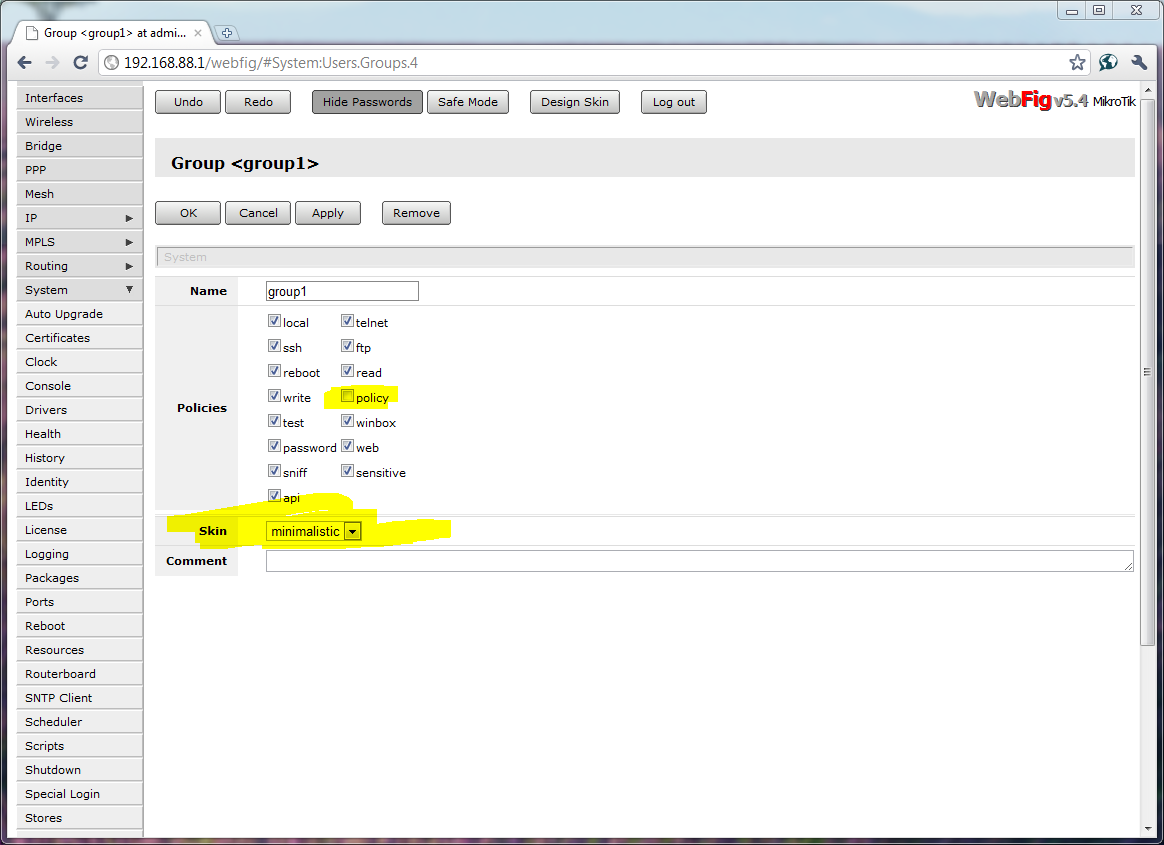Viewport: 1164px width, 845px height.
Task: Enable the policy checkbox
Action: coord(347,396)
